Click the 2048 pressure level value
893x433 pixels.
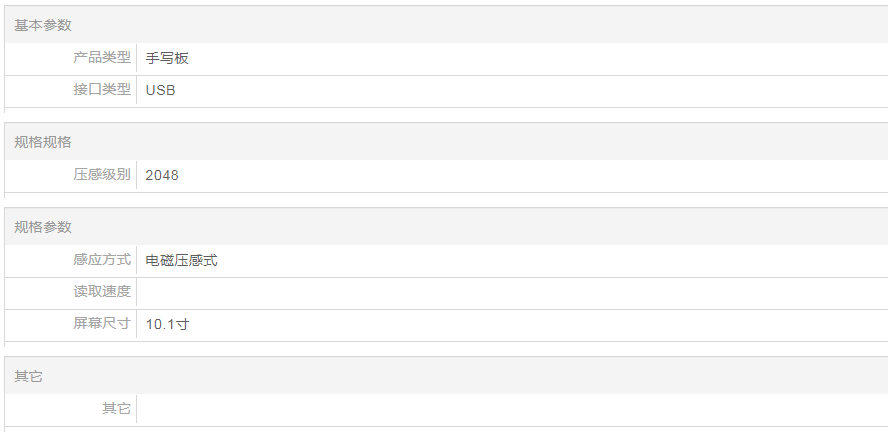tap(162, 175)
